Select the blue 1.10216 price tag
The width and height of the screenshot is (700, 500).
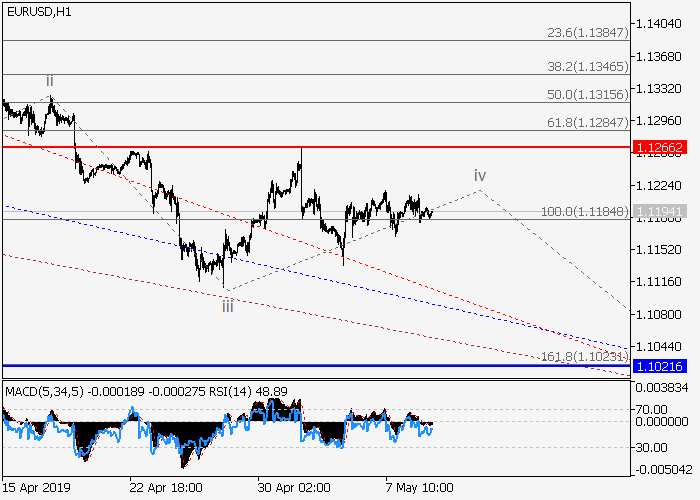pos(659,367)
